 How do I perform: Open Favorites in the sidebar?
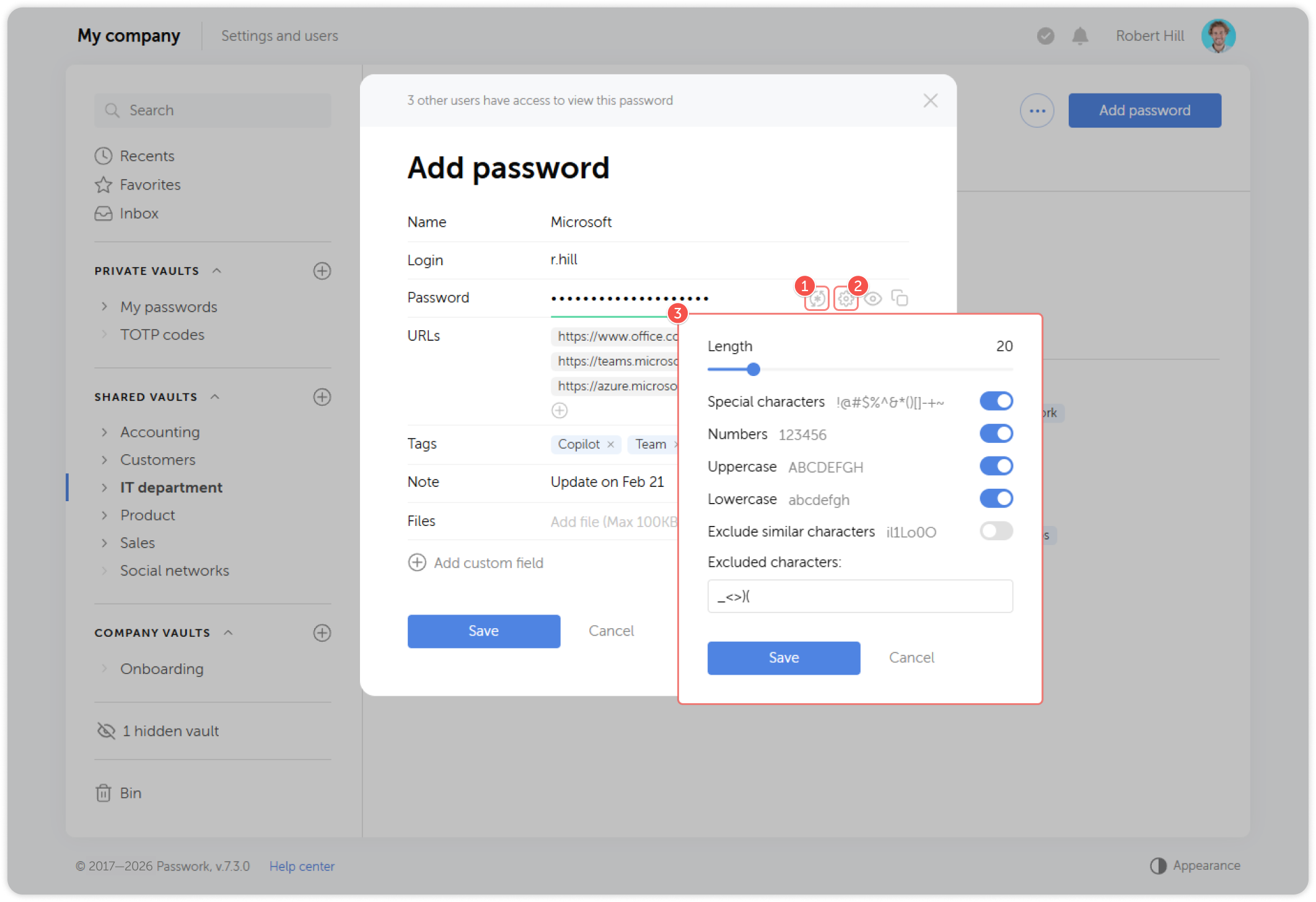coord(138,185)
